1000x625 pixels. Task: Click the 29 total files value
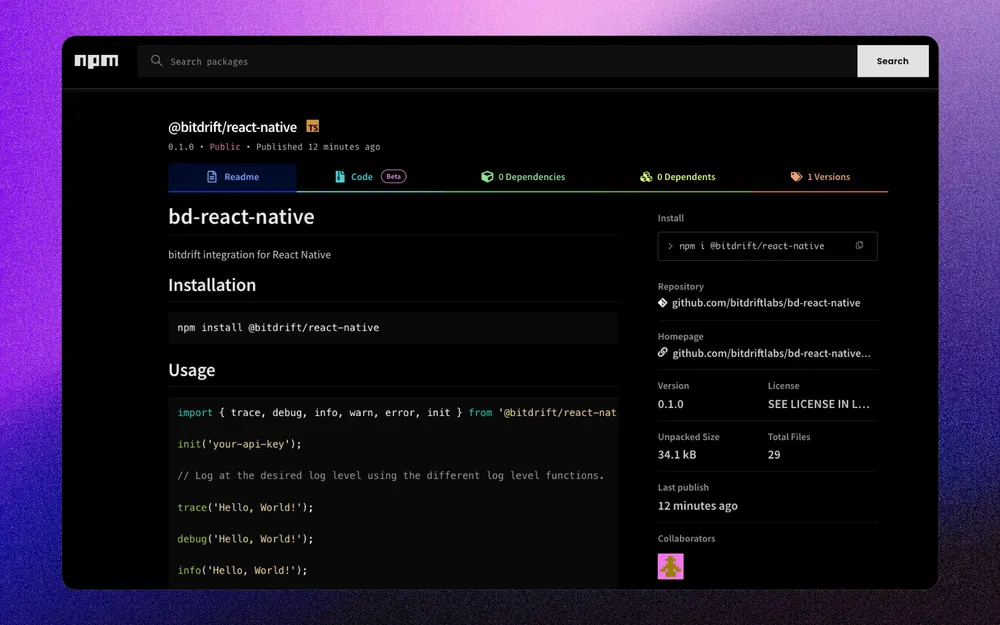point(774,455)
